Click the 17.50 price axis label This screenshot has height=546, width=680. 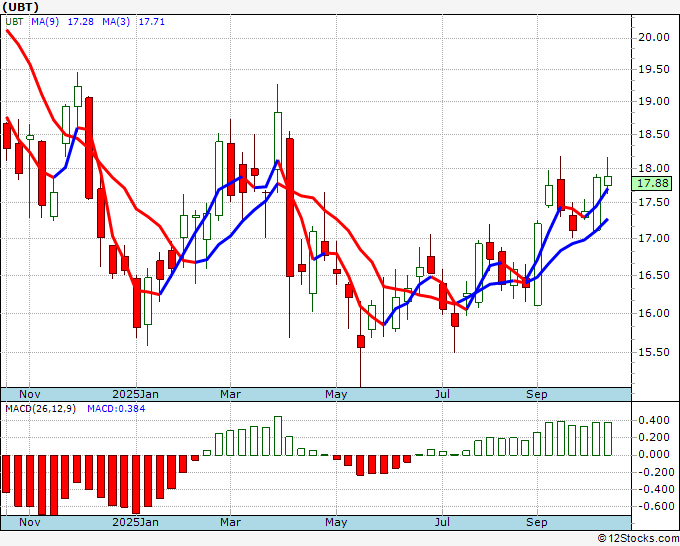[x=654, y=203]
